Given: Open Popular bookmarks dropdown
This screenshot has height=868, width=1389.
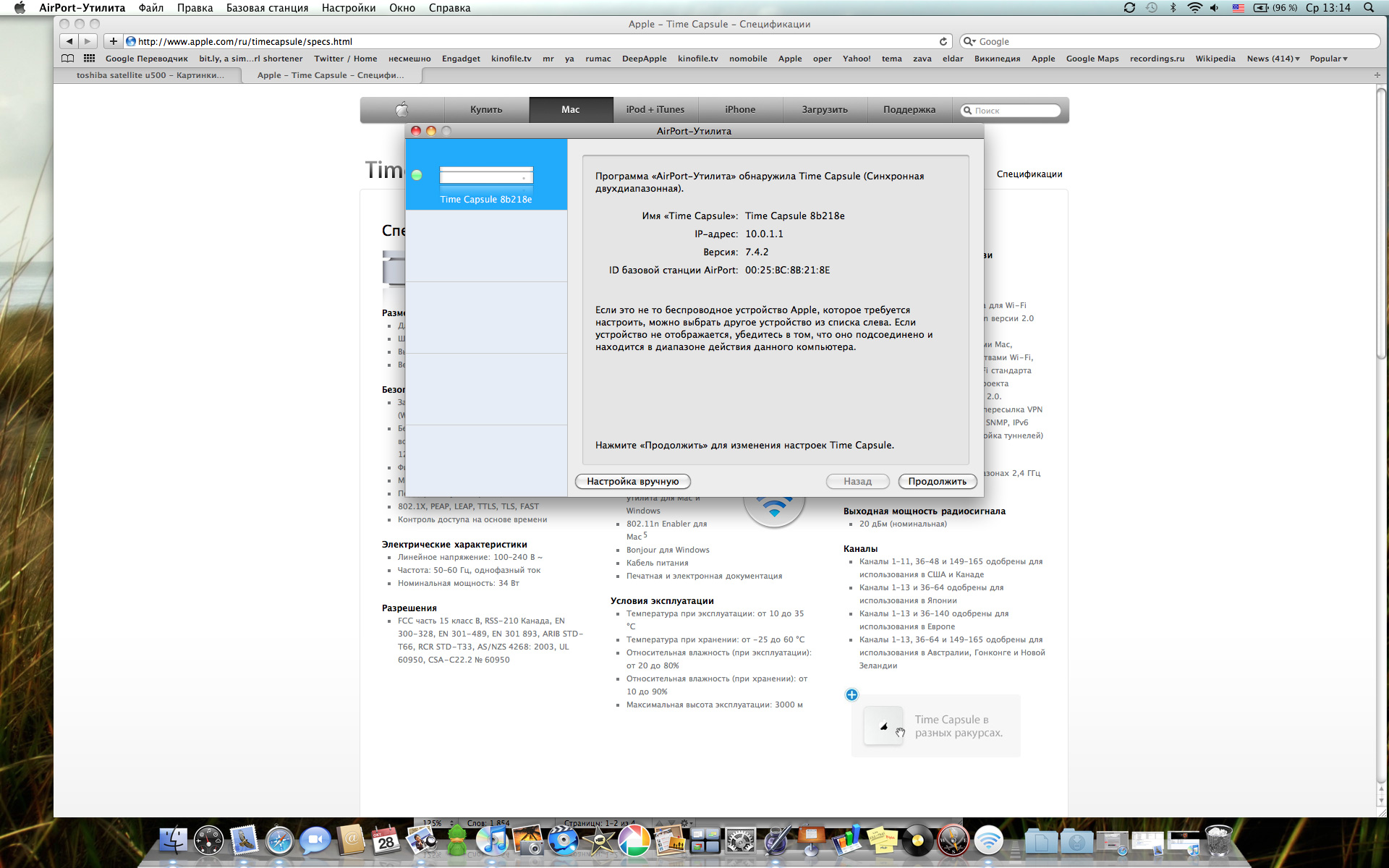Looking at the screenshot, I should pos(1328,59).
